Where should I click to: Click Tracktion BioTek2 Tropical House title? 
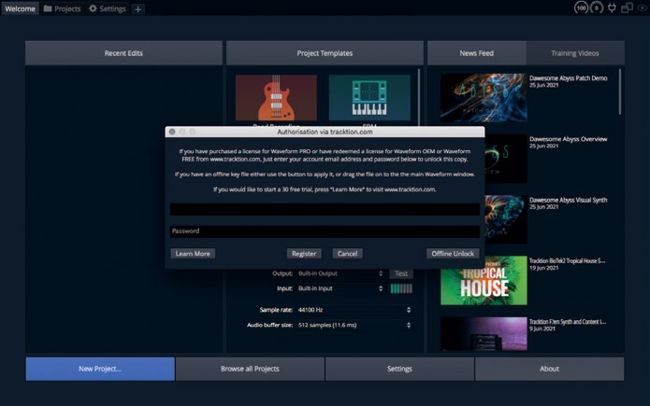point(567,261)
